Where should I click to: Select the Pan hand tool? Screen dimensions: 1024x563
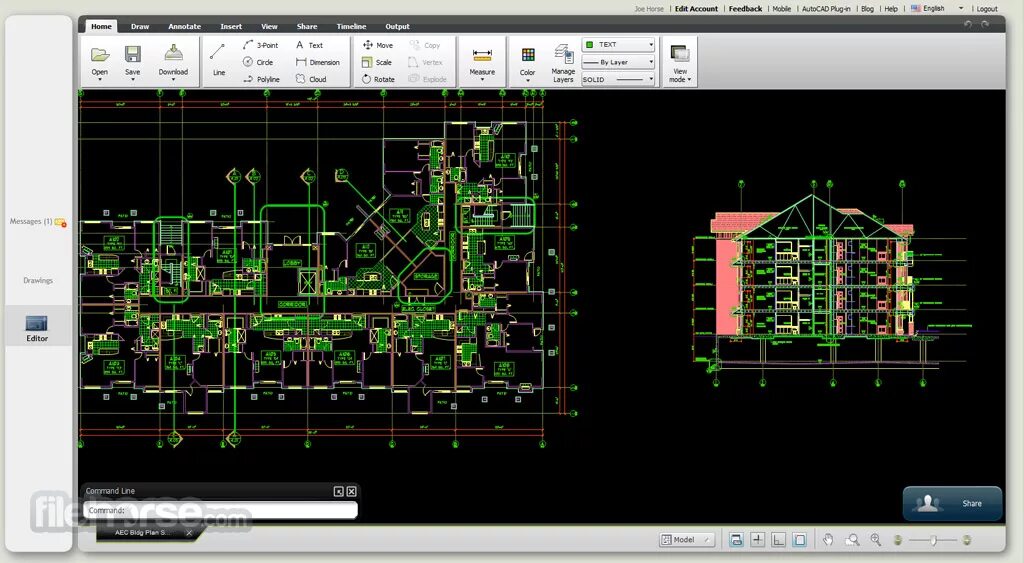tap(828, 539)
